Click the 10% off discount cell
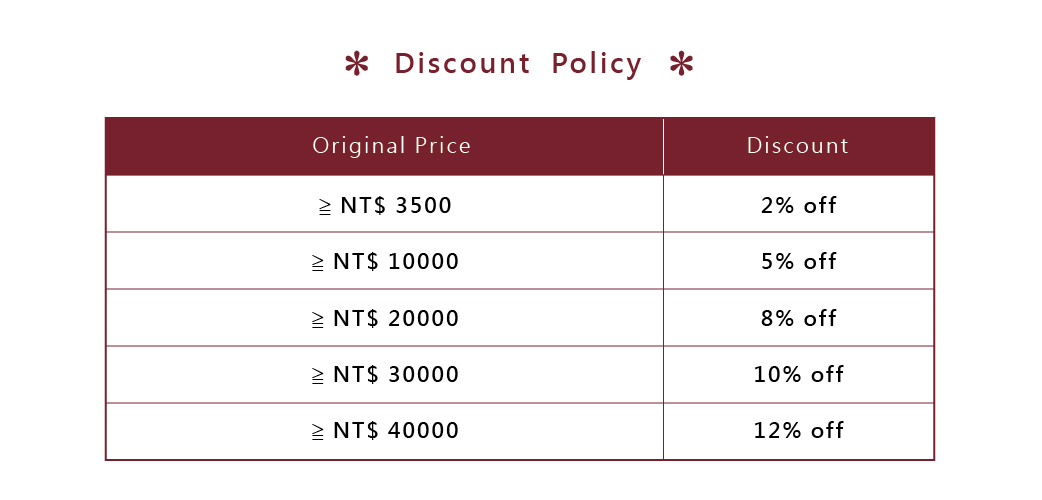This screenshot has width=1042, height=500. coord(799,374)
